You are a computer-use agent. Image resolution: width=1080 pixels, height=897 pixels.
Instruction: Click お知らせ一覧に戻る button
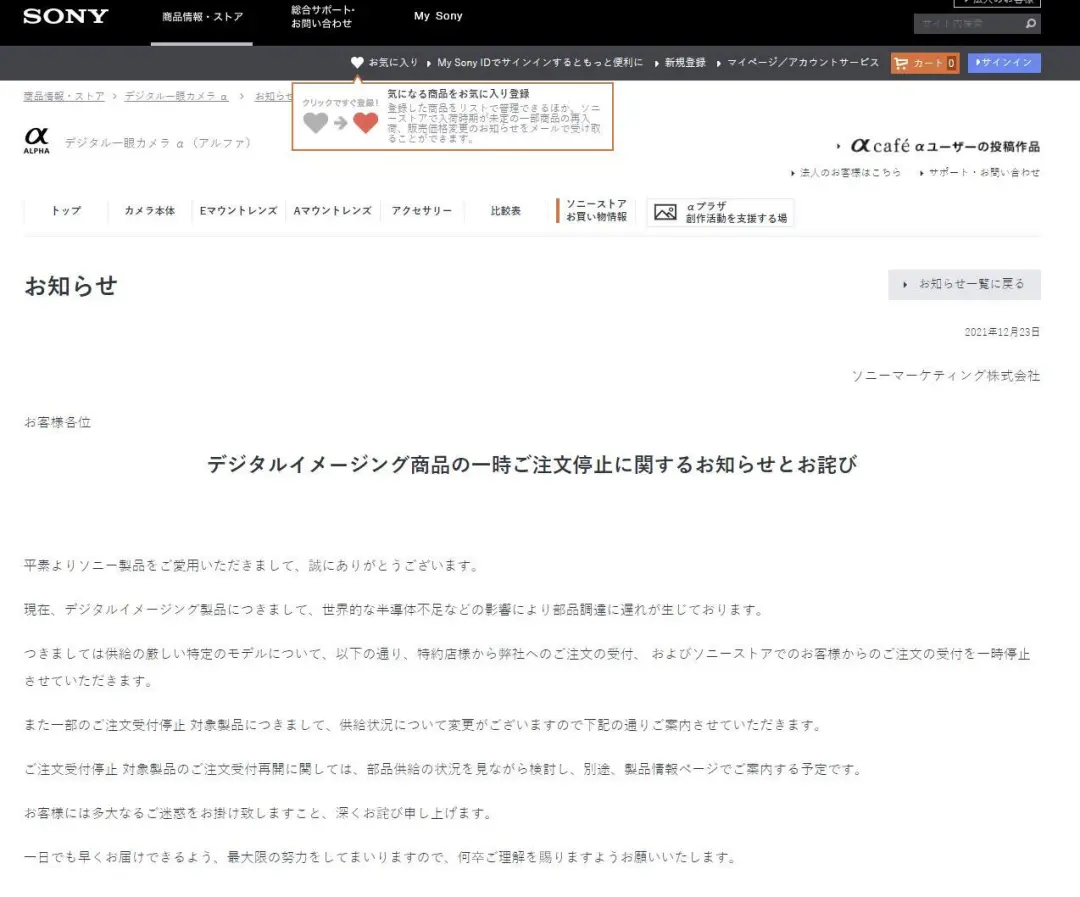pyautogui.click(x=963, y=284)
